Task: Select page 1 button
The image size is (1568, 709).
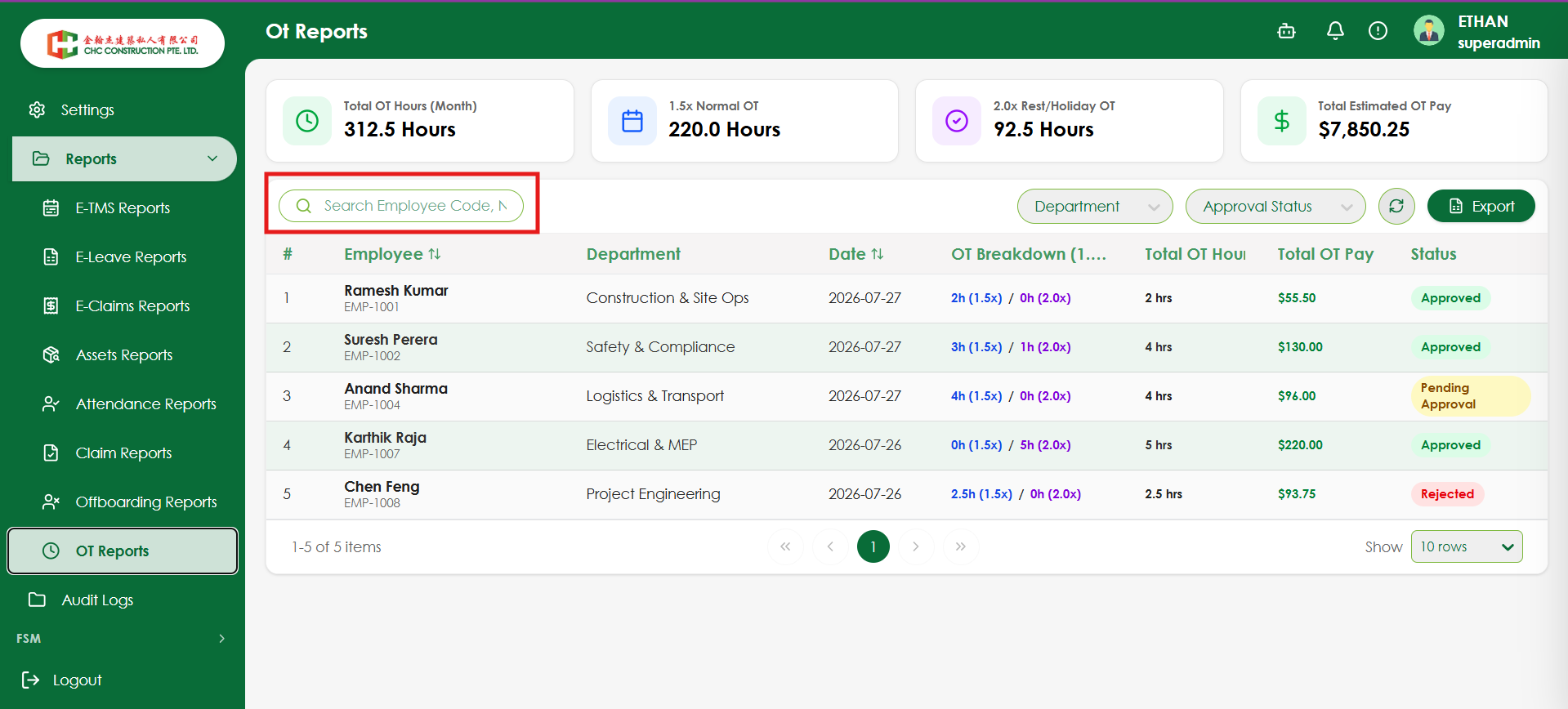Action: 873,546
